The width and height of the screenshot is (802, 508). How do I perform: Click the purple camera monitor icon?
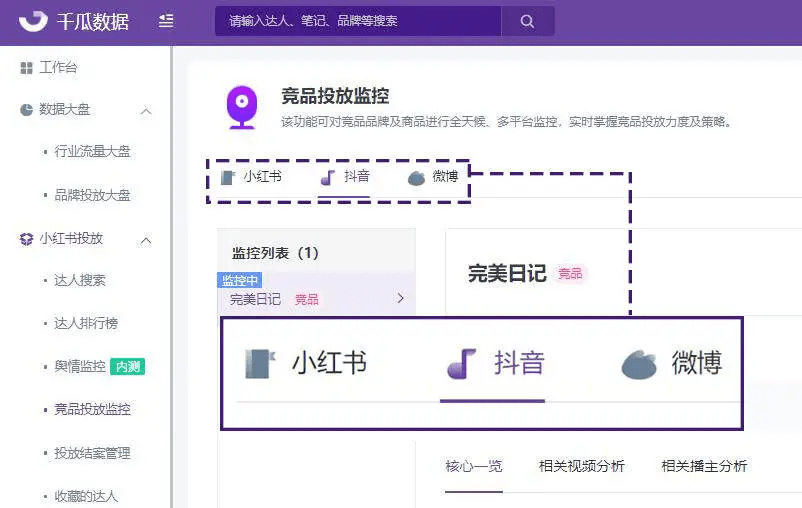(x=242, y=107)
